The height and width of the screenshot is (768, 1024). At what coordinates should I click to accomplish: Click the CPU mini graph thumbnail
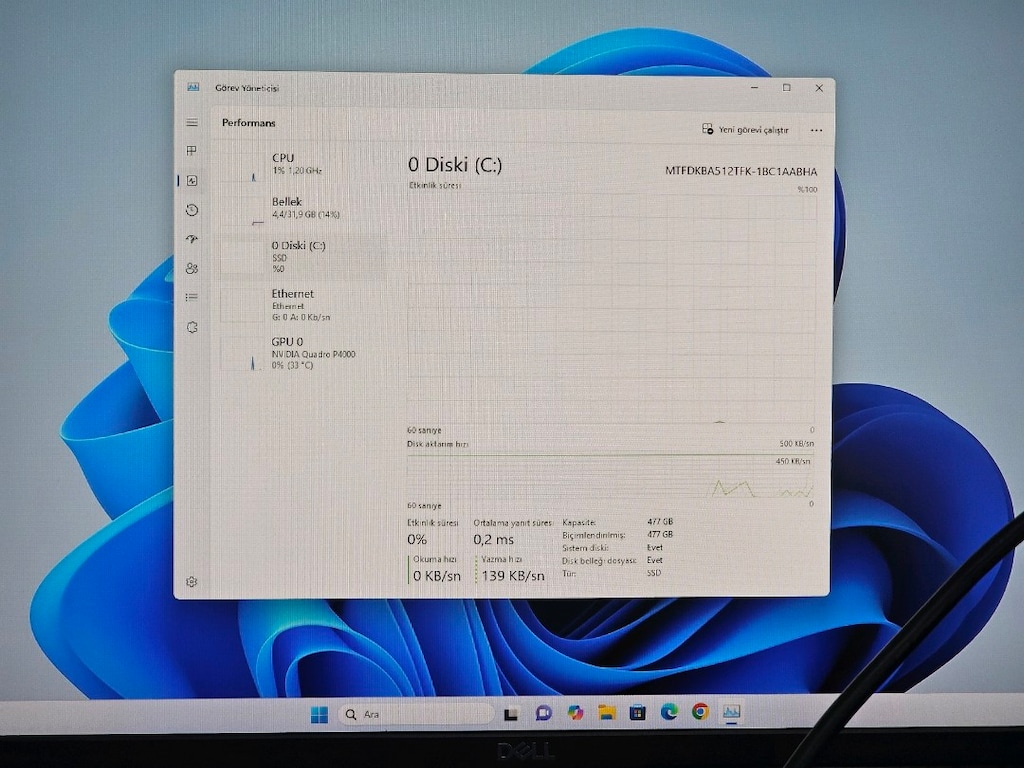(242, 167)
